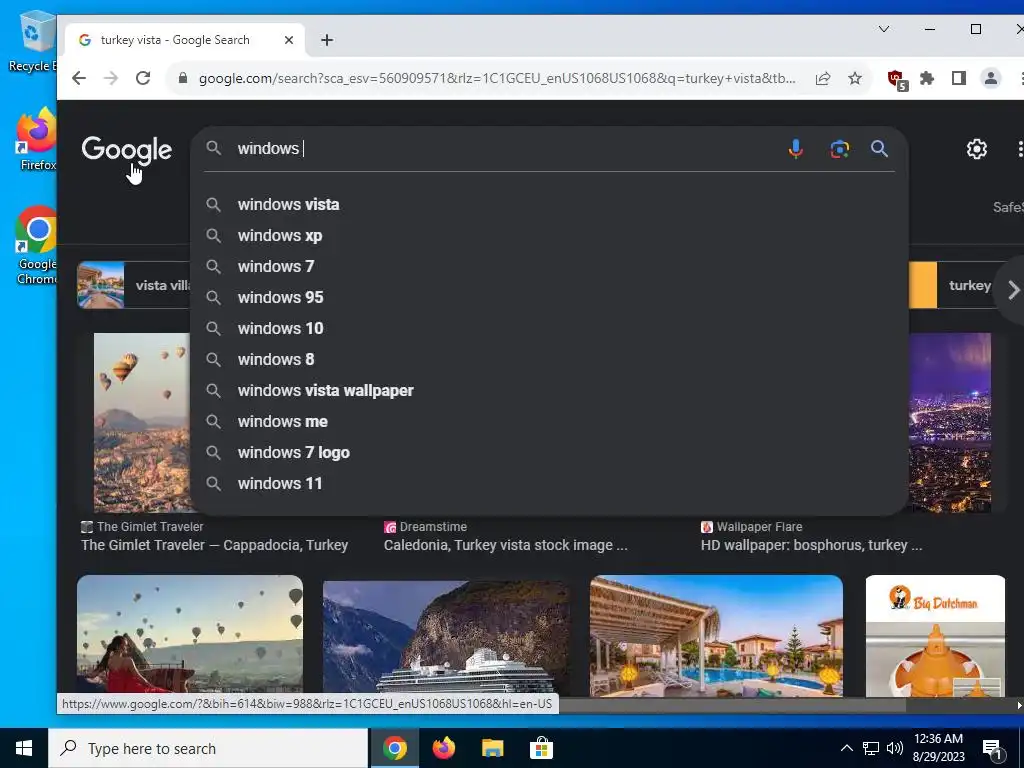Open a new tab with plus button
1024x768 pixels.
coord(327,40)
